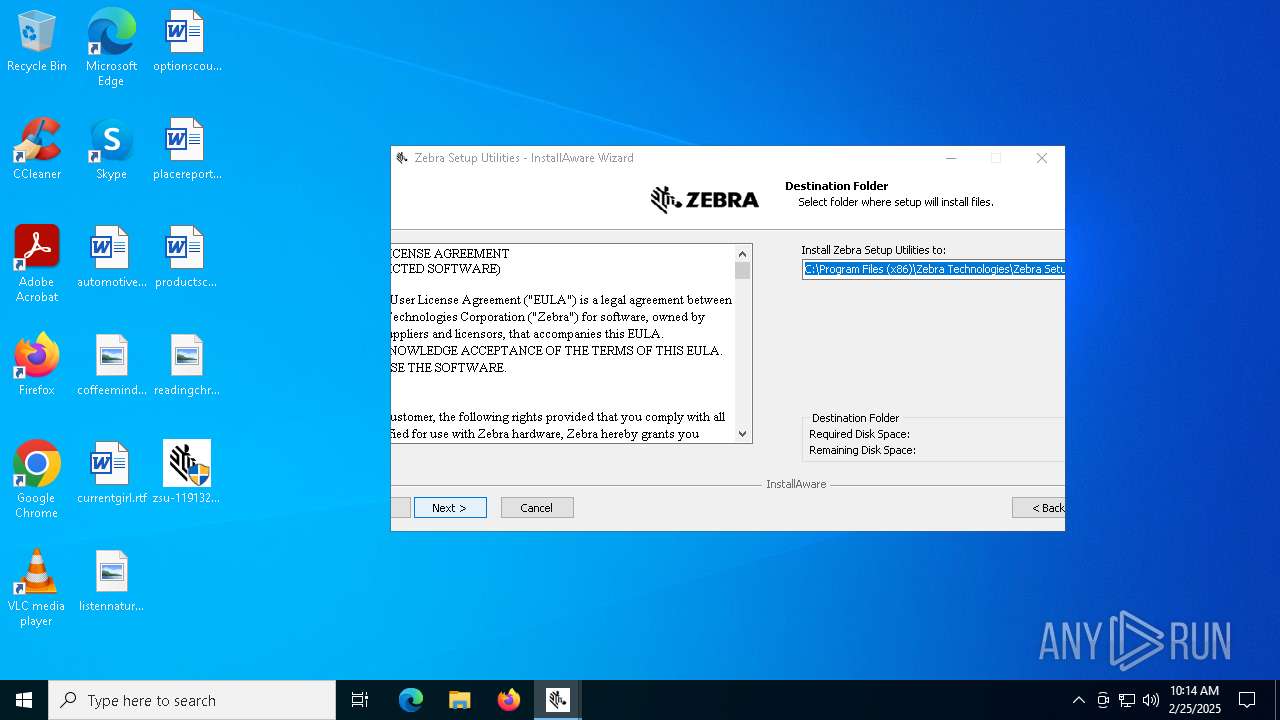Screen dimensions: 1280x720
Task: Select placereport... Word document on desktop
Action: point(187,150)
